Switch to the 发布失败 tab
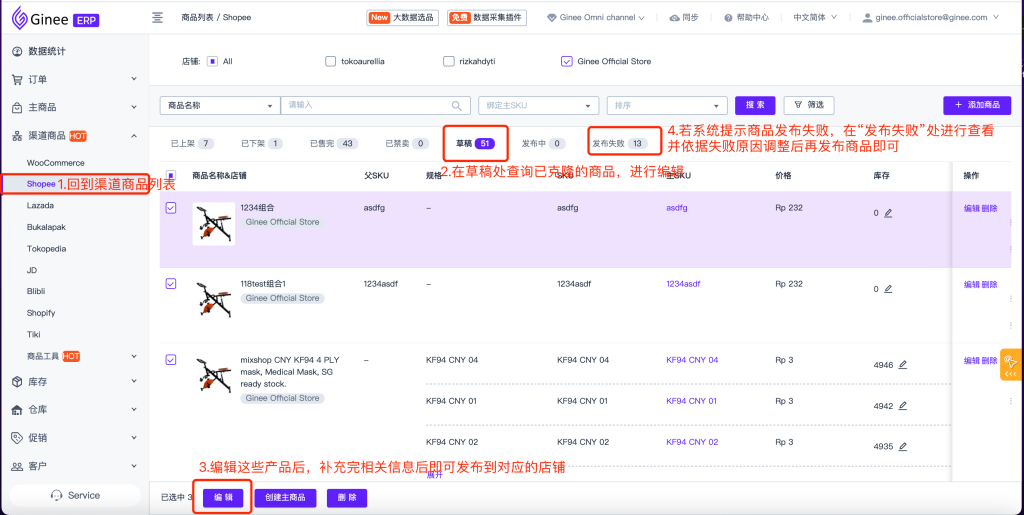The height and width of the screenshot is (515, 1024). tap(619, 144)
